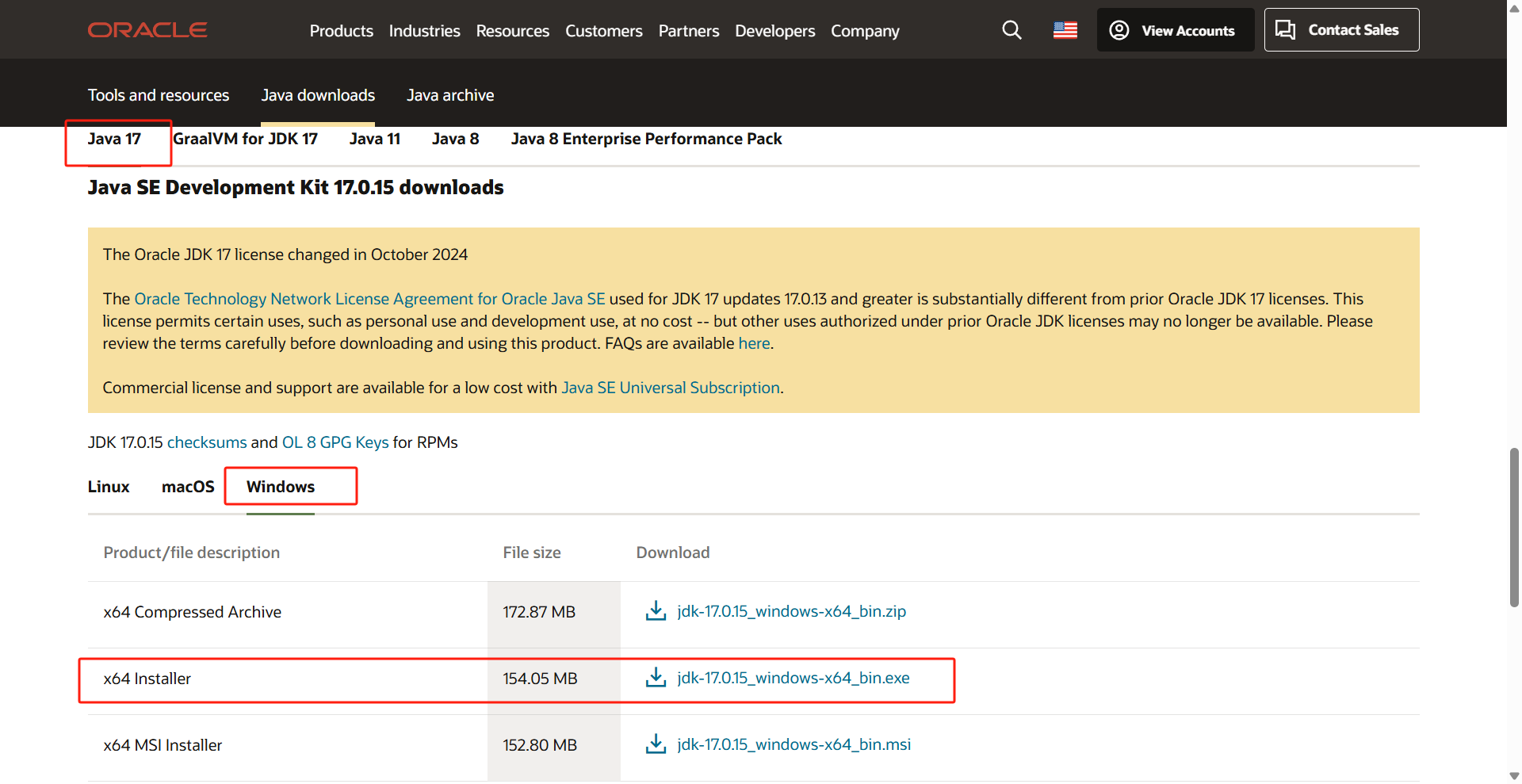Screen dimensions: 1522x784
Task: Switch to GraalVM for JDK 17 tab
Action: [245, 139]
